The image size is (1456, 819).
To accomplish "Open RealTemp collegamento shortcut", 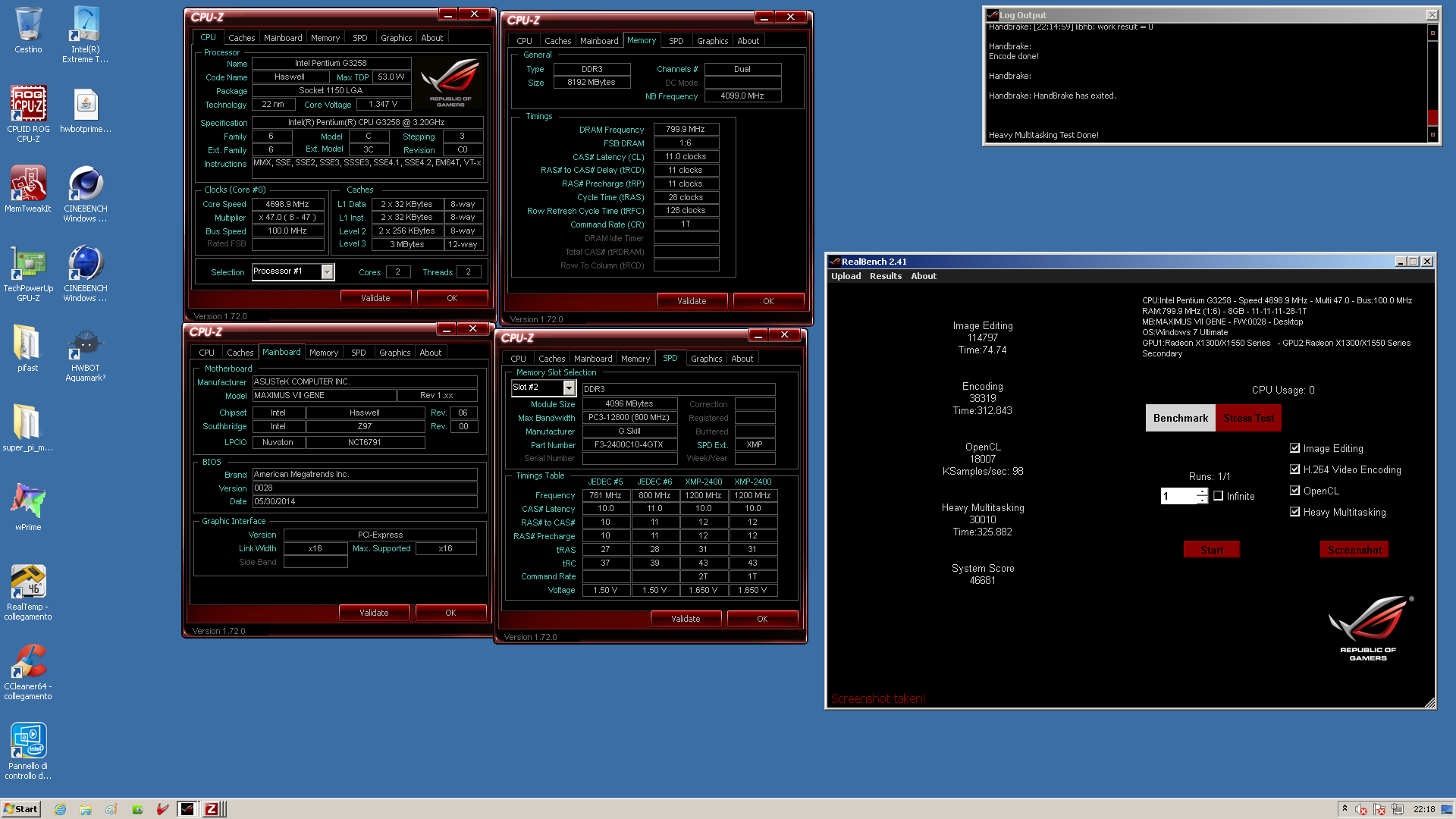I will pyautogui.click(x=28, y=591).
